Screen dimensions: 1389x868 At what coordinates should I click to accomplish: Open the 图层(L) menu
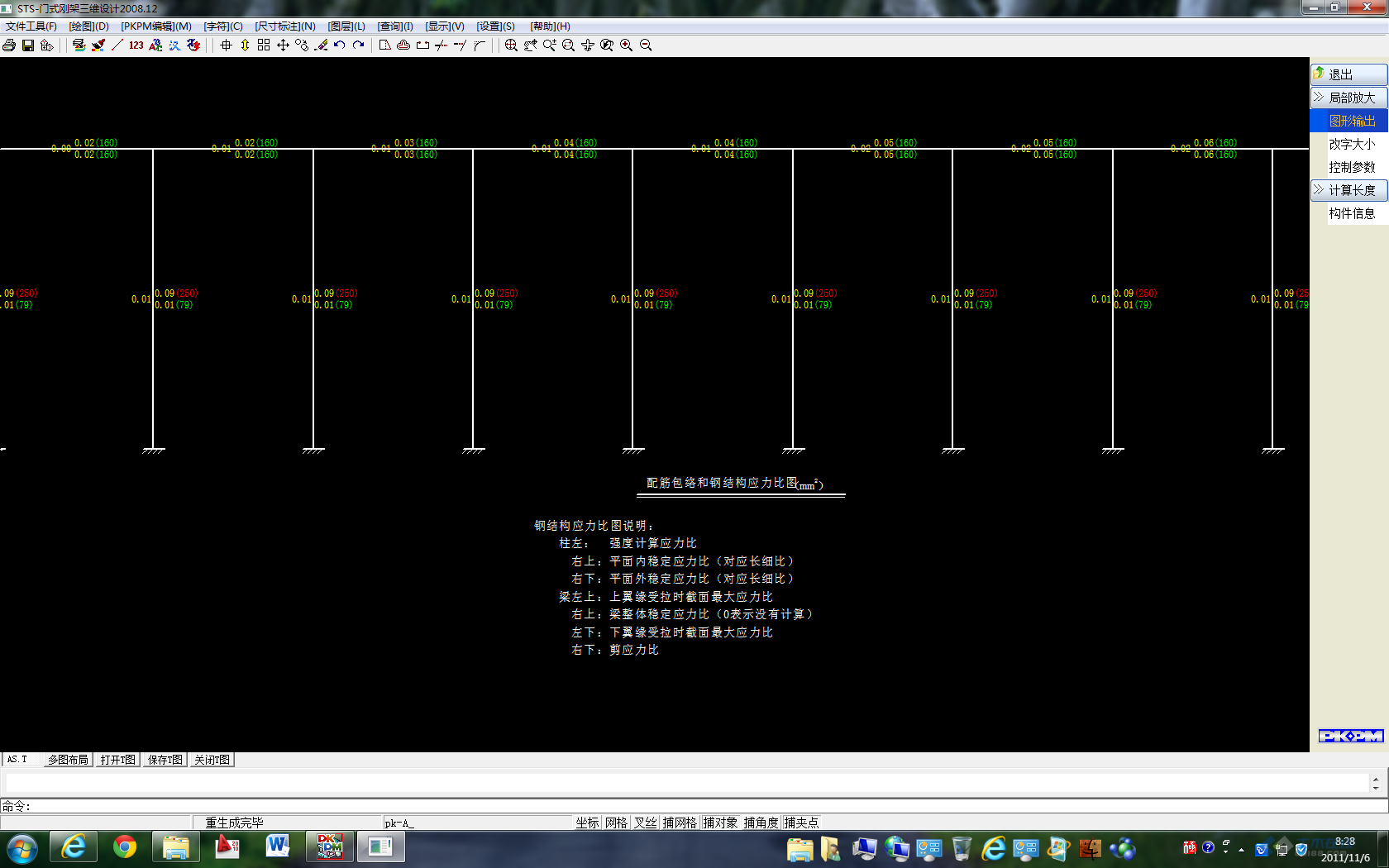click(346, 26)
